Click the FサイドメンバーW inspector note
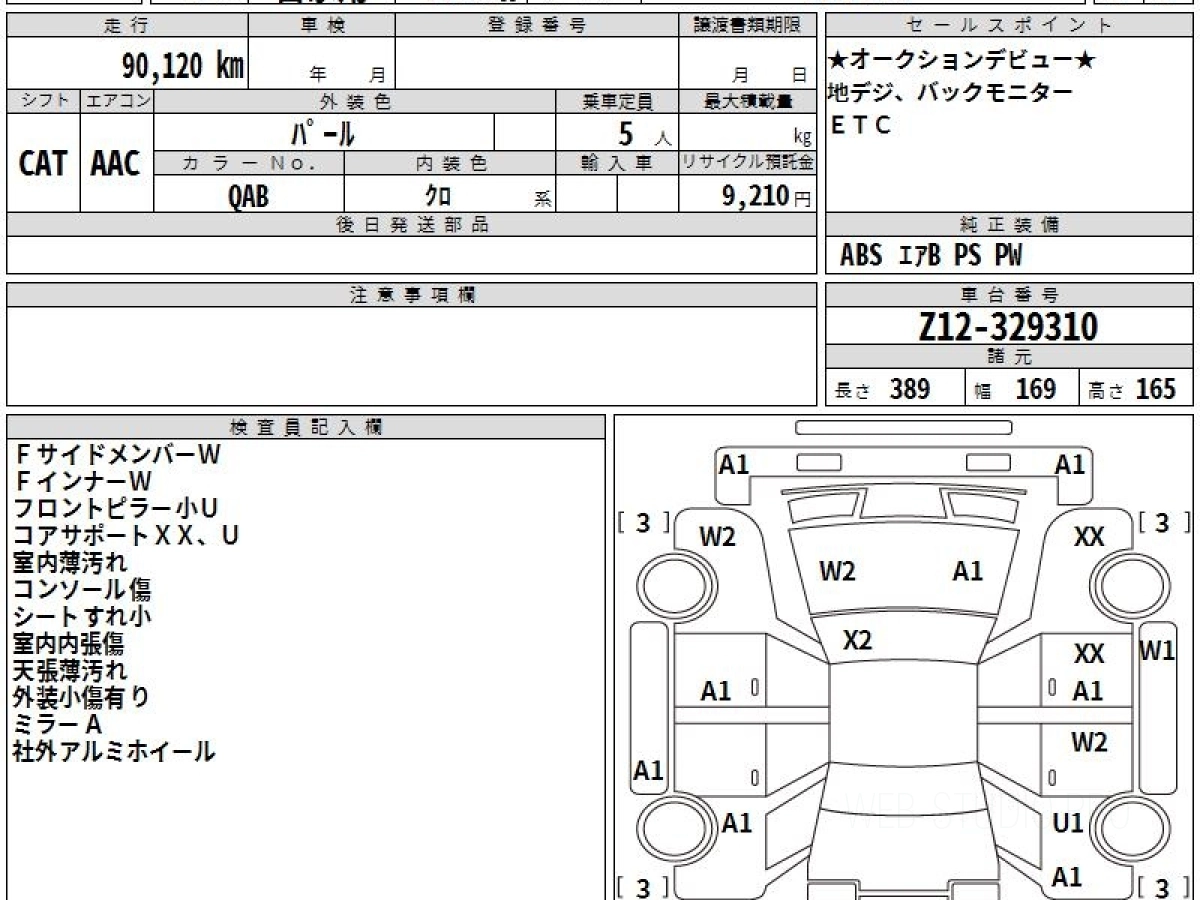Screen dimensions: 1200x900 118,454
